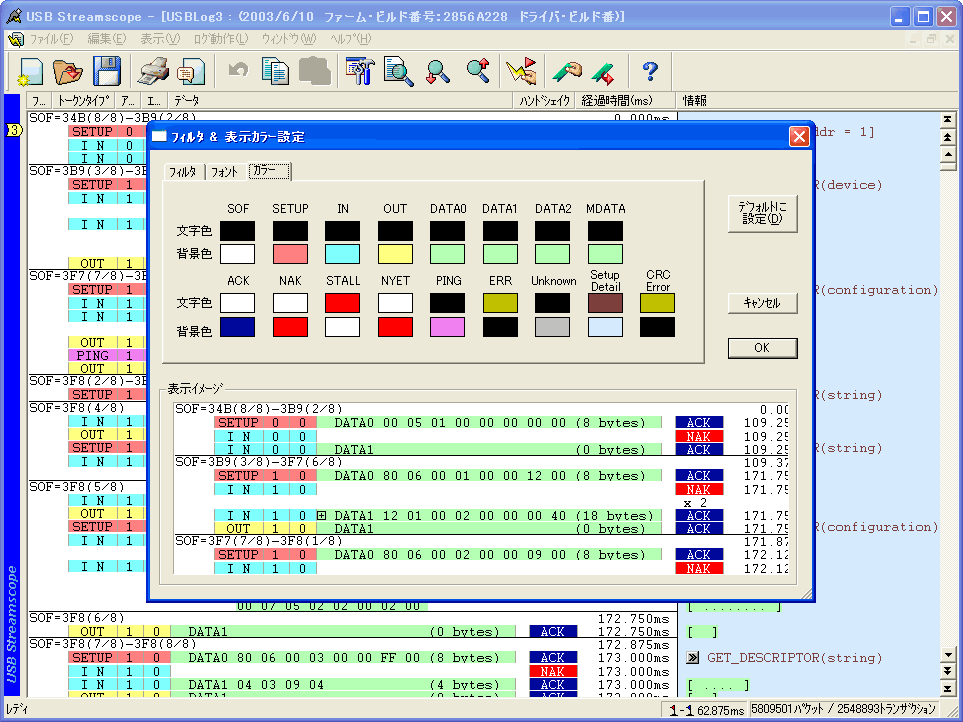Screen dimensions: 963x722
Task: Open a log file with the folder icon
Action: [68, 72]
